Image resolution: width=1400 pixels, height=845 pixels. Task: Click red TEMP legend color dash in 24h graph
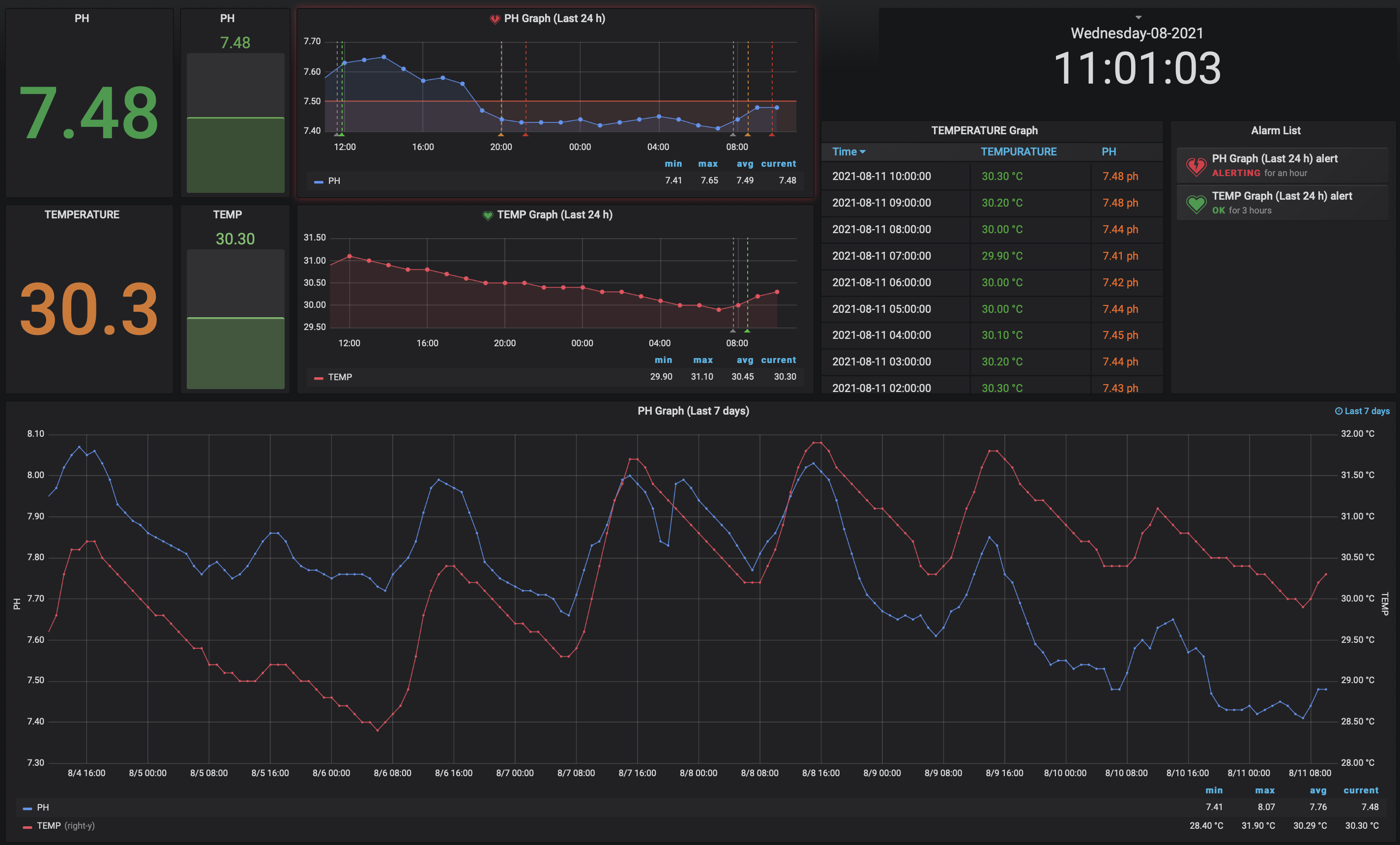pyautogui.click(x=319, y=378)
